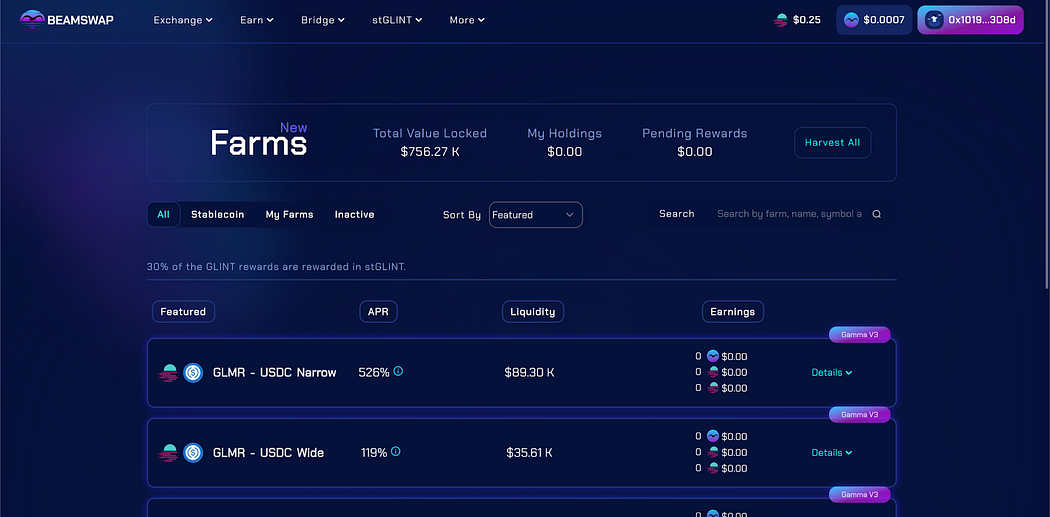Open the stGLINT dropdown menu
The image size is (1050, 517).
pyautogui.click(x=397, y=20)
